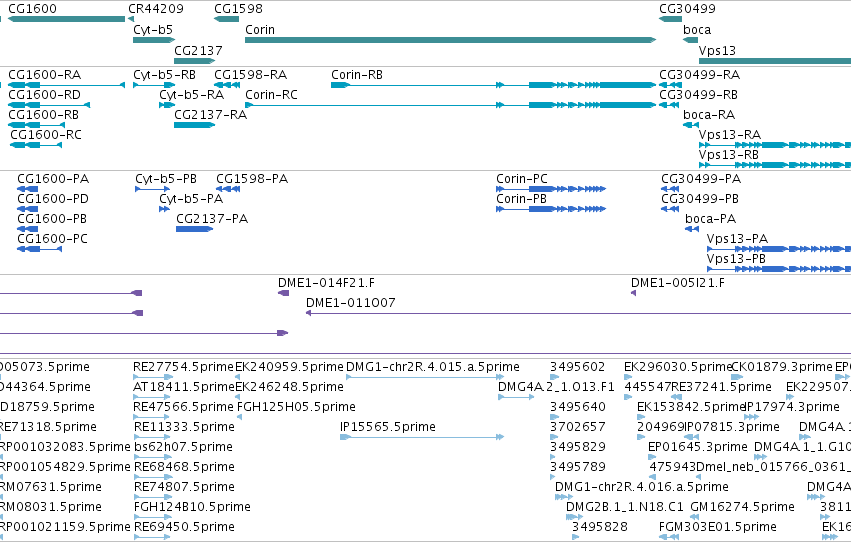Screen dimensions: 851x542
Task: Select the CG1600-RB transcript
Action: 36,125
